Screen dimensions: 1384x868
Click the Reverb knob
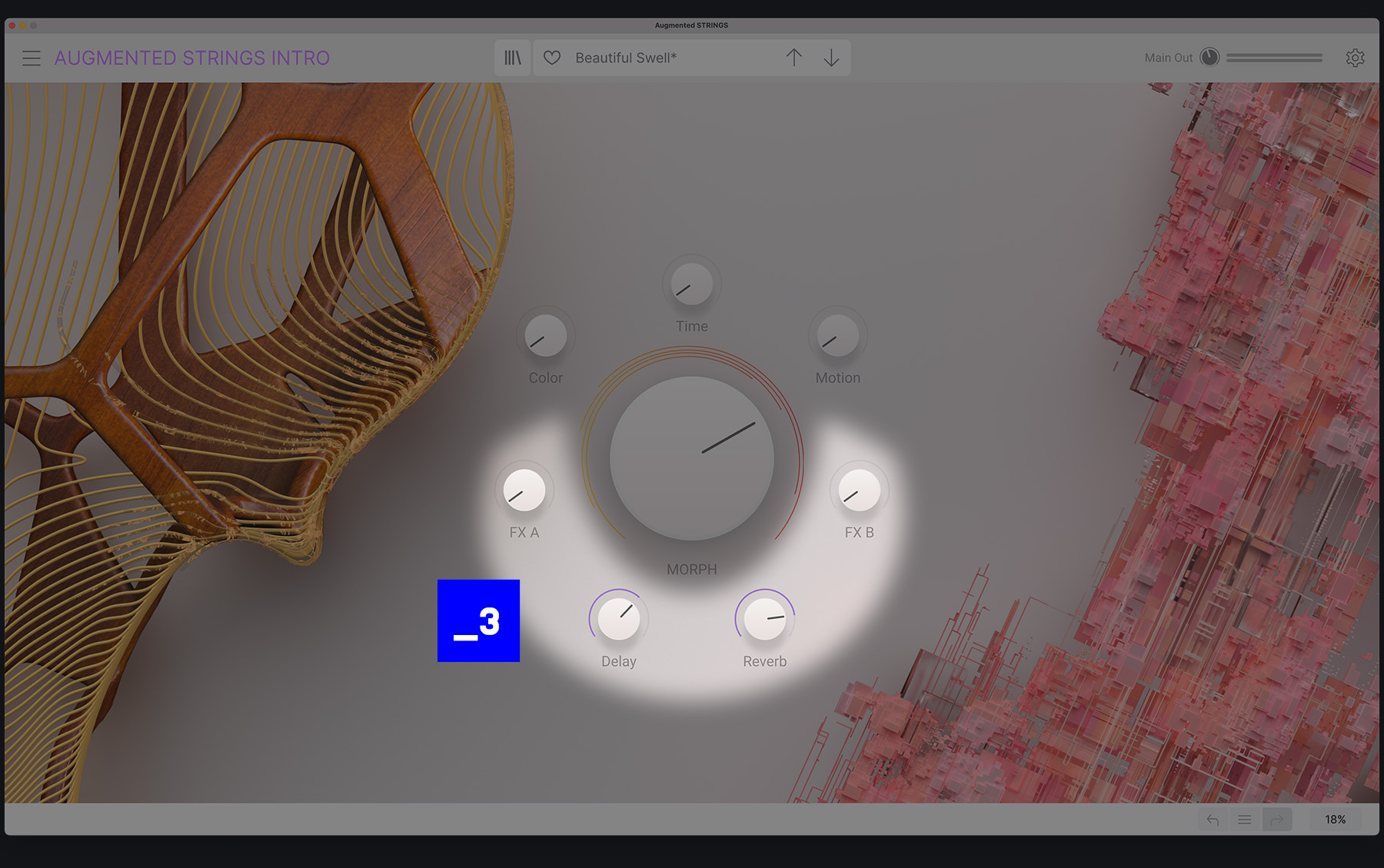coord(765,619)
